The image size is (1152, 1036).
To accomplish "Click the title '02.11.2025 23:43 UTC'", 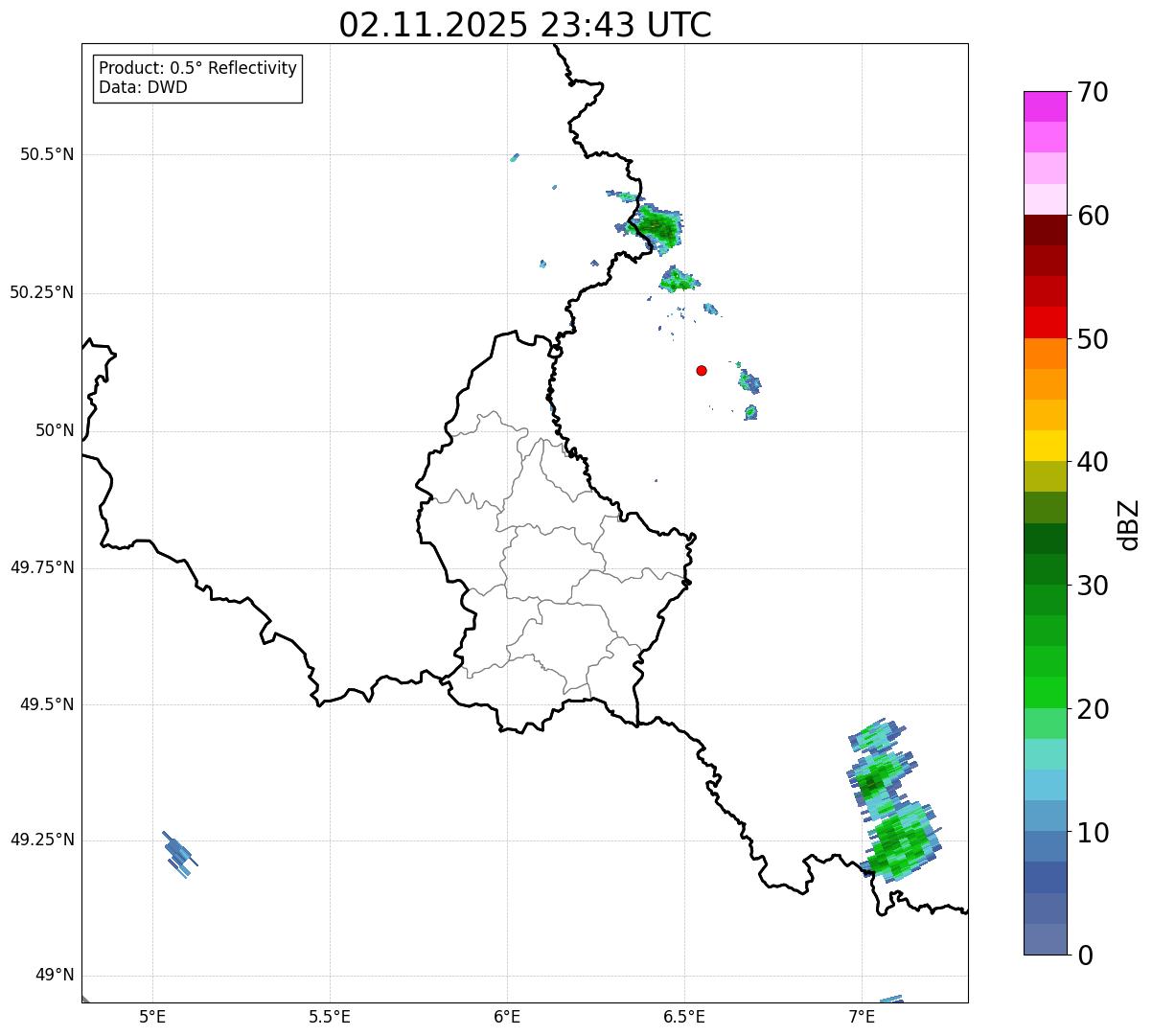I will click(525, 25).
